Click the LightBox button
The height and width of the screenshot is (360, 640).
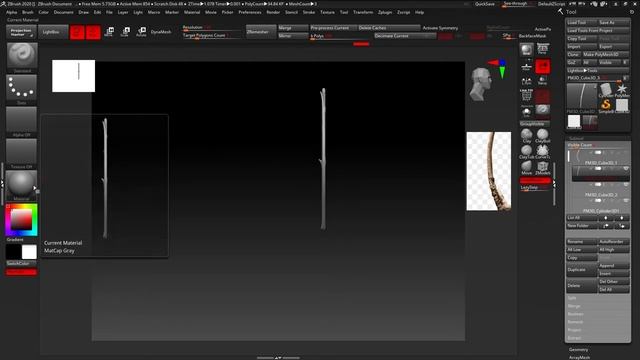[53, 32]
